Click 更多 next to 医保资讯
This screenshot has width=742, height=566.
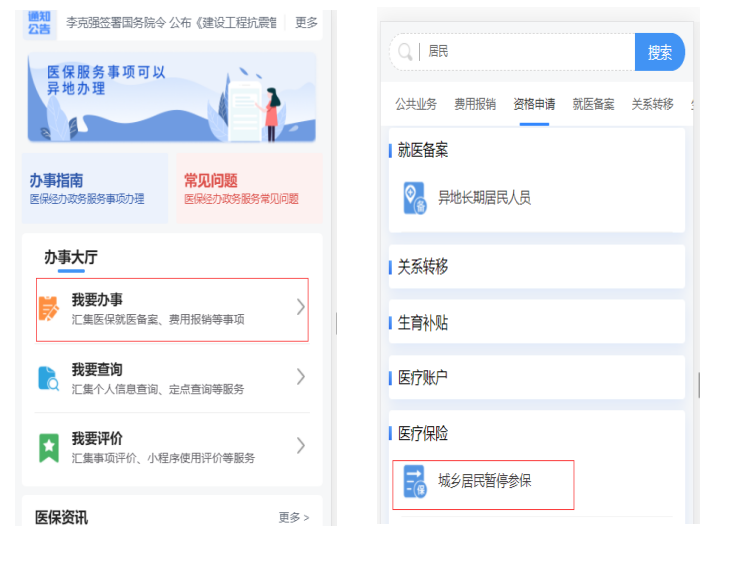point(293,518)
